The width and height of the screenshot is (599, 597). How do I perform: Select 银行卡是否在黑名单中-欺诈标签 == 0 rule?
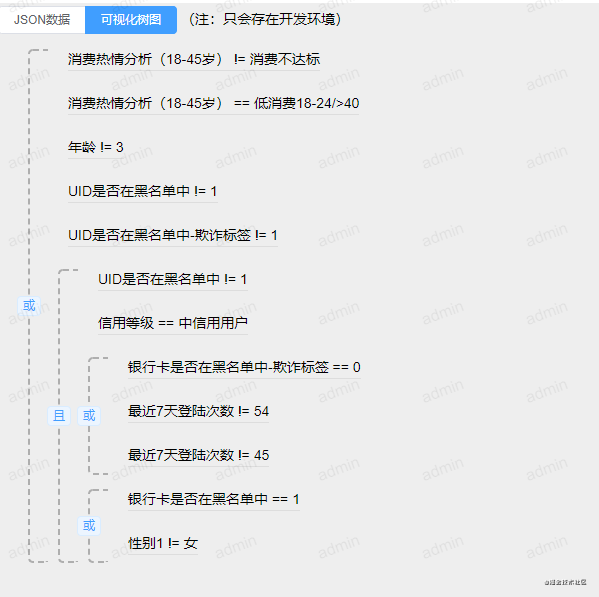[x=244, y=367]
